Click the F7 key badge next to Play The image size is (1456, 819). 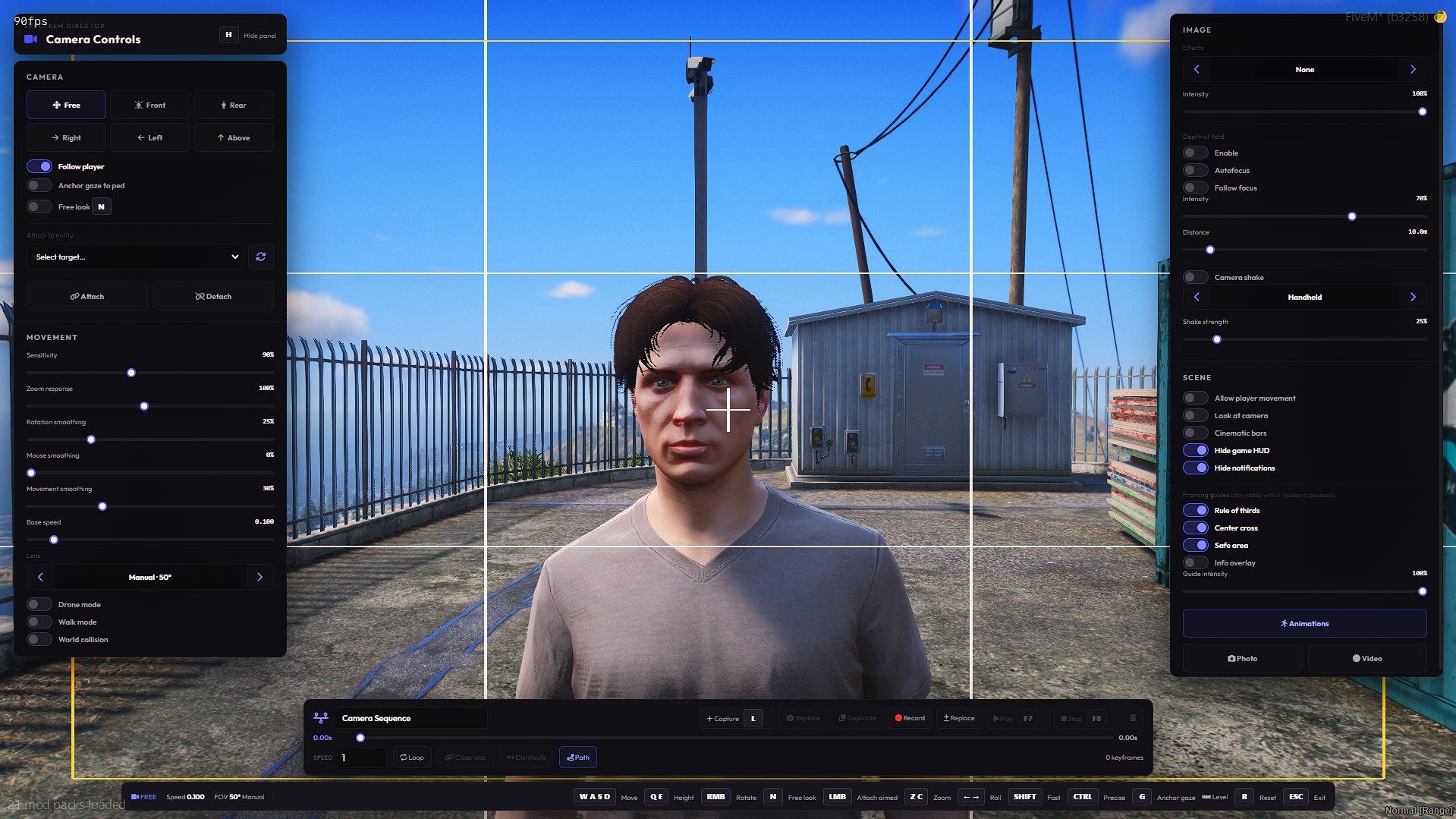1028,718
